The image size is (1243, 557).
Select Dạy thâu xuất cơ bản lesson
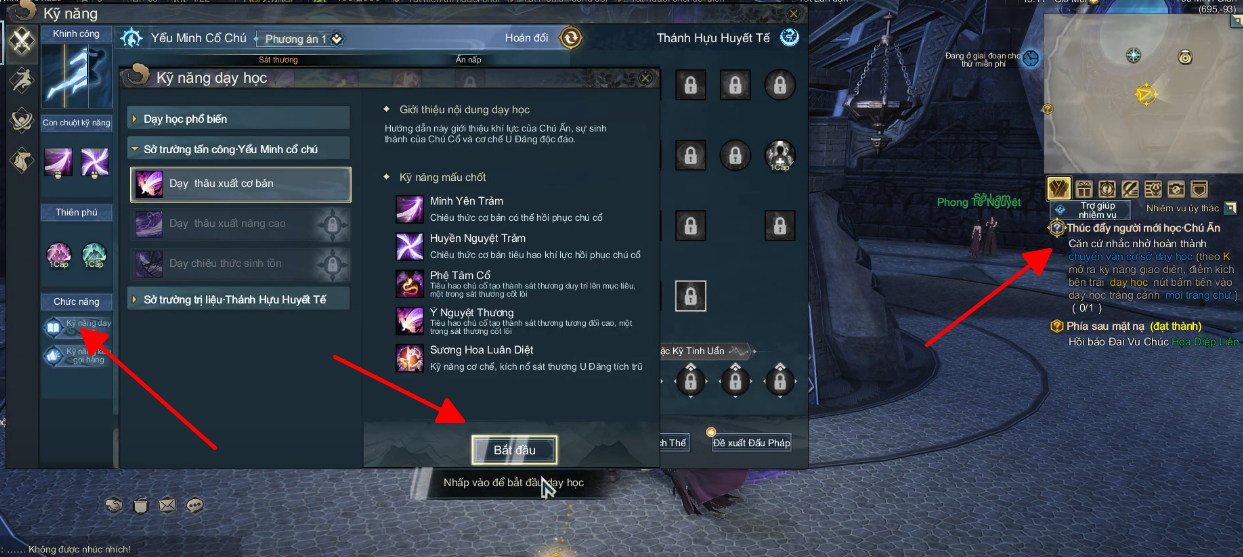(x=240, y=184)
